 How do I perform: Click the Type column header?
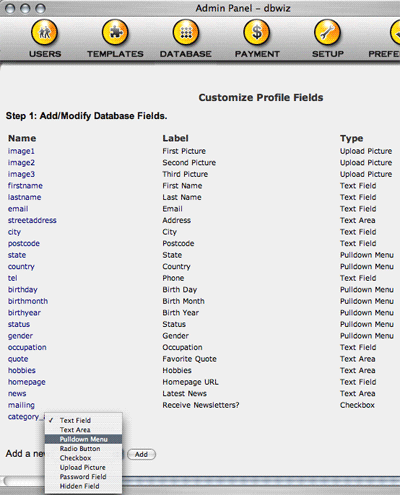point(352,138)
